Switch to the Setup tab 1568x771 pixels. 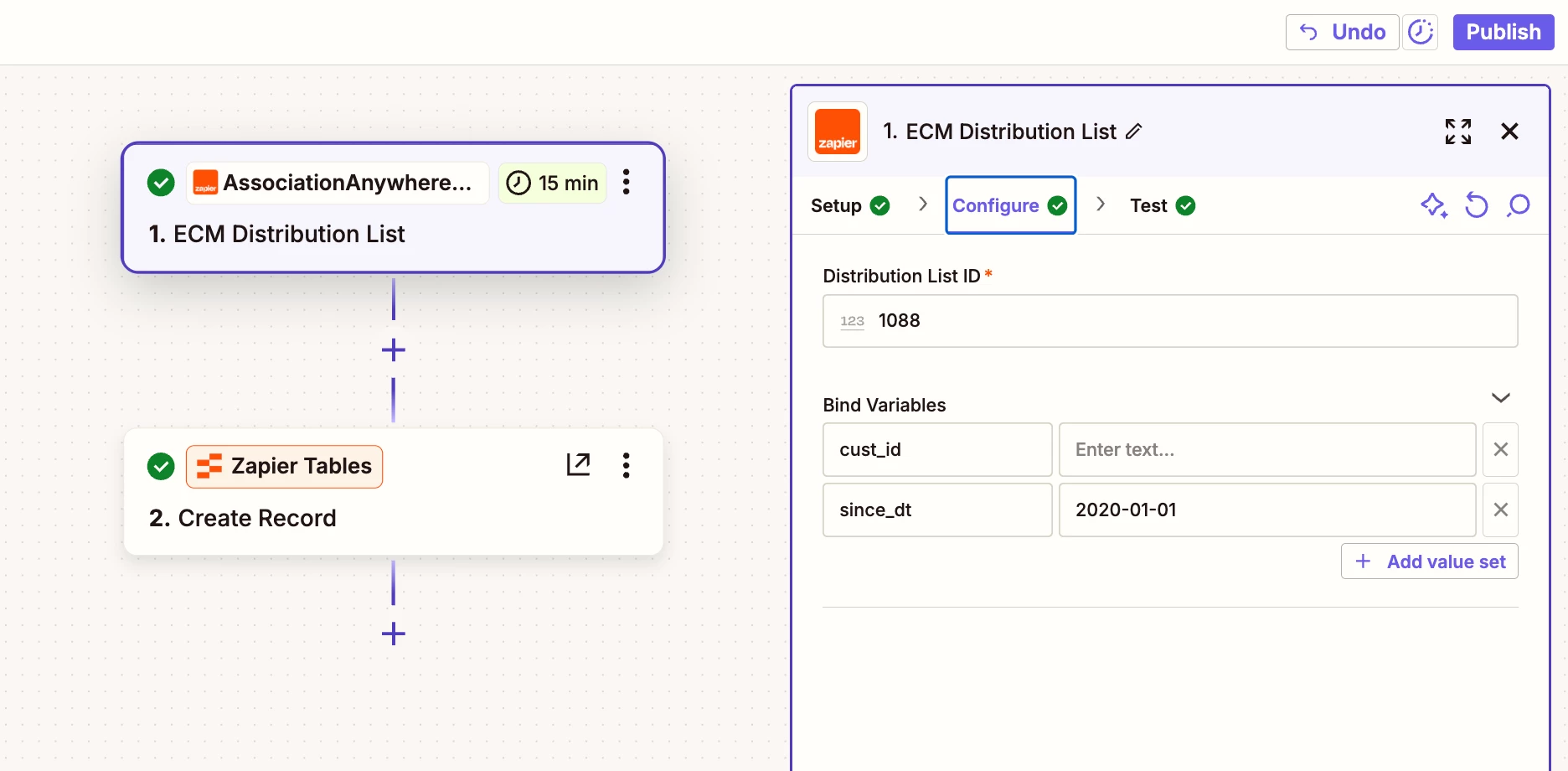pyautogui.click(x=850, y=205)
